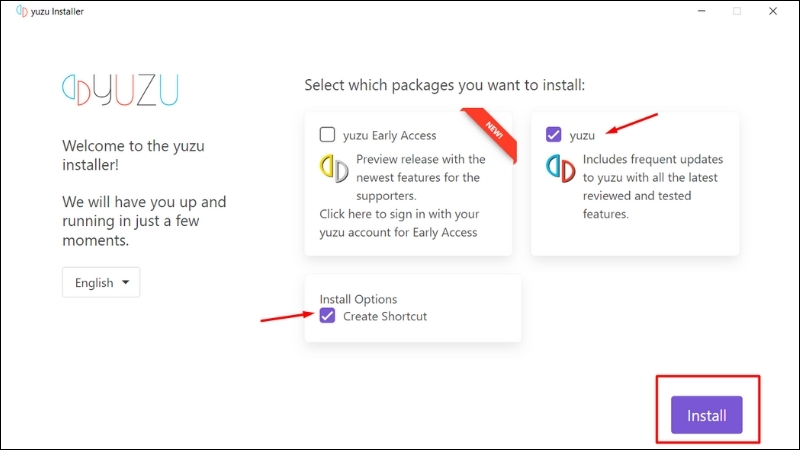Viewport: 800px width, 450px height.
Task: Click the yellow yuzu Early Access icon
Action: click(334, 168)
